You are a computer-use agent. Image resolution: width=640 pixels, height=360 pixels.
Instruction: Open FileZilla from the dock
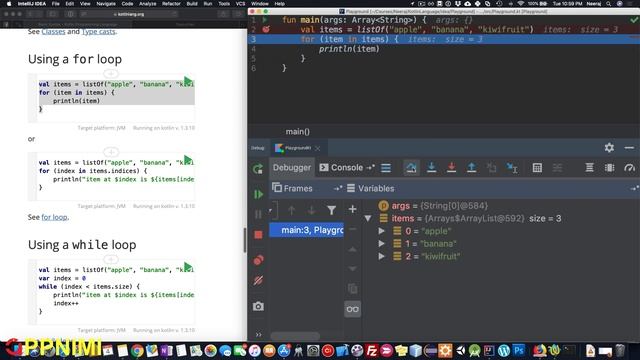pyautogui.click(x=371, y=351)
